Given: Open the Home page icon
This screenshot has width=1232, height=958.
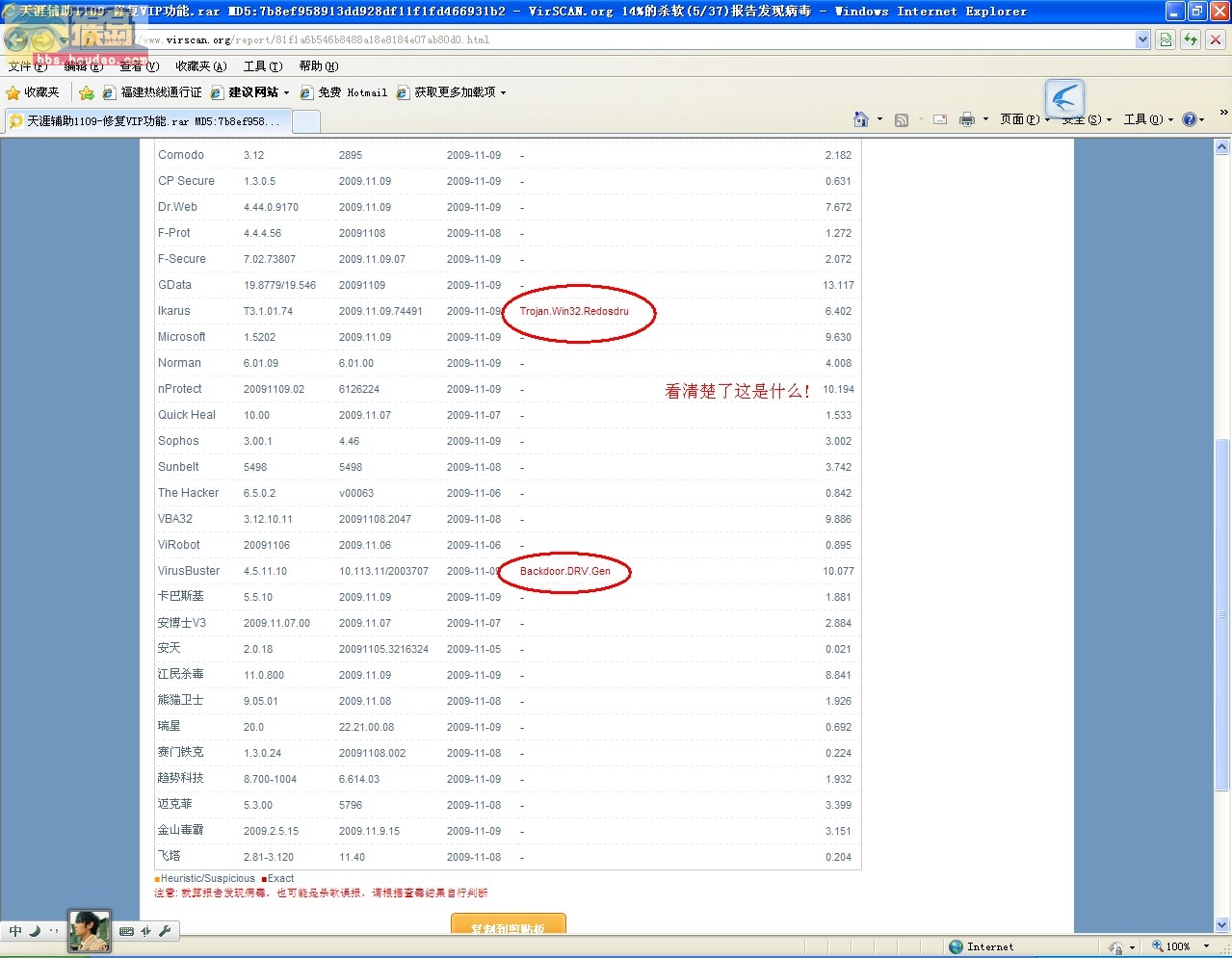Looking at the screenshot, I should (861, 119).
